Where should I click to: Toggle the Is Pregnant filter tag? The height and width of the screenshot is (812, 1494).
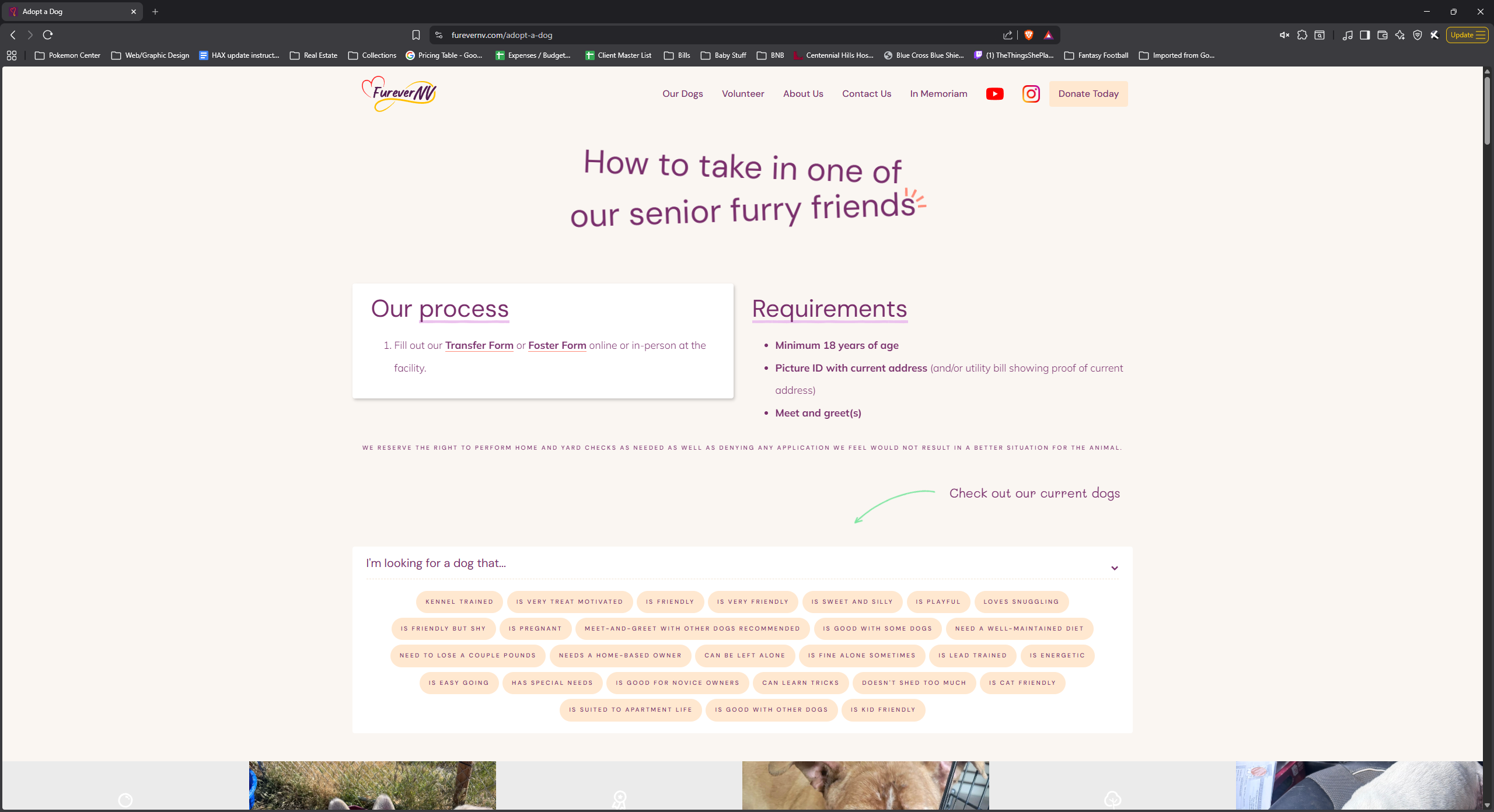click(x=535, y=629)
